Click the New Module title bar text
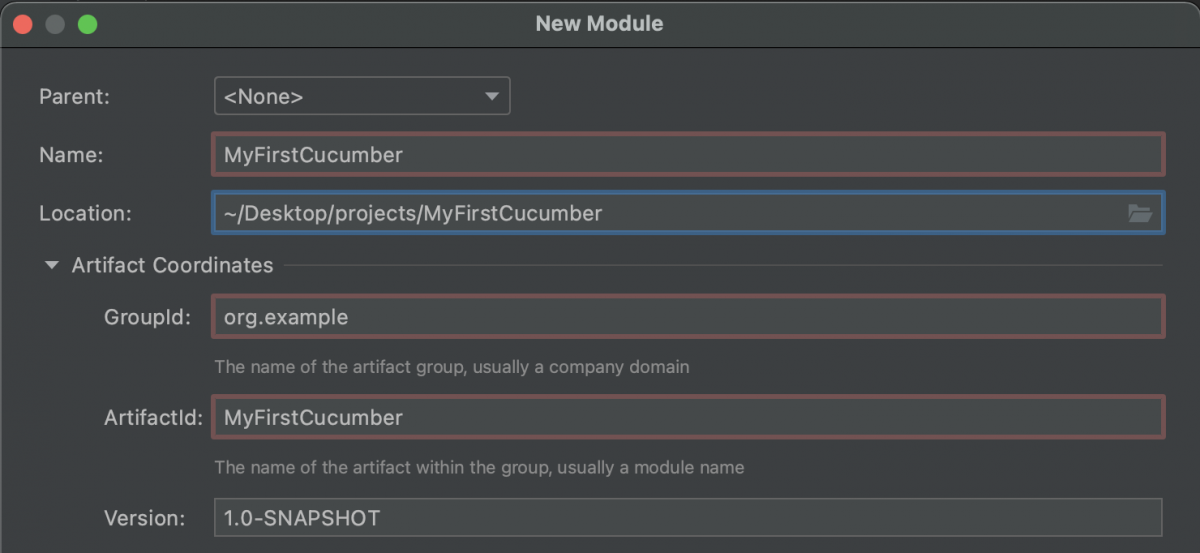 (599, 23)
